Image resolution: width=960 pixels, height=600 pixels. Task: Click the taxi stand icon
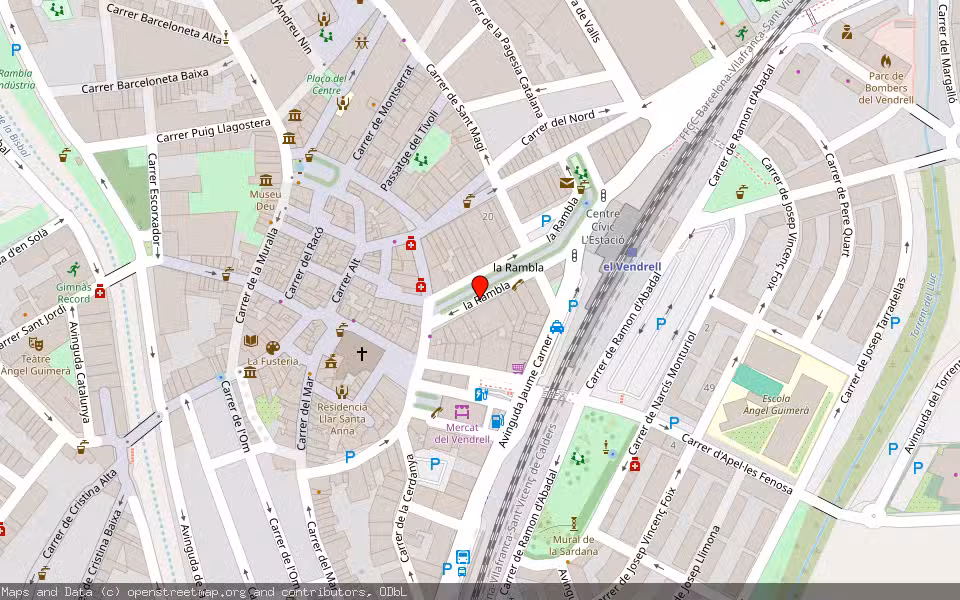point(557,327)
